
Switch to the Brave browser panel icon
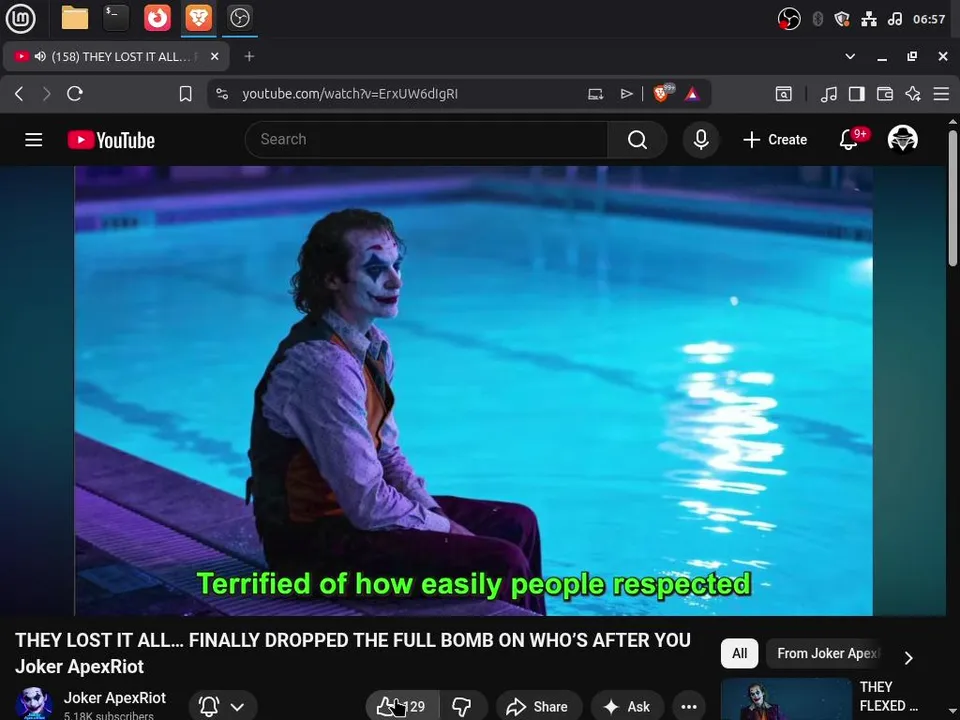[x=198, y=18]
